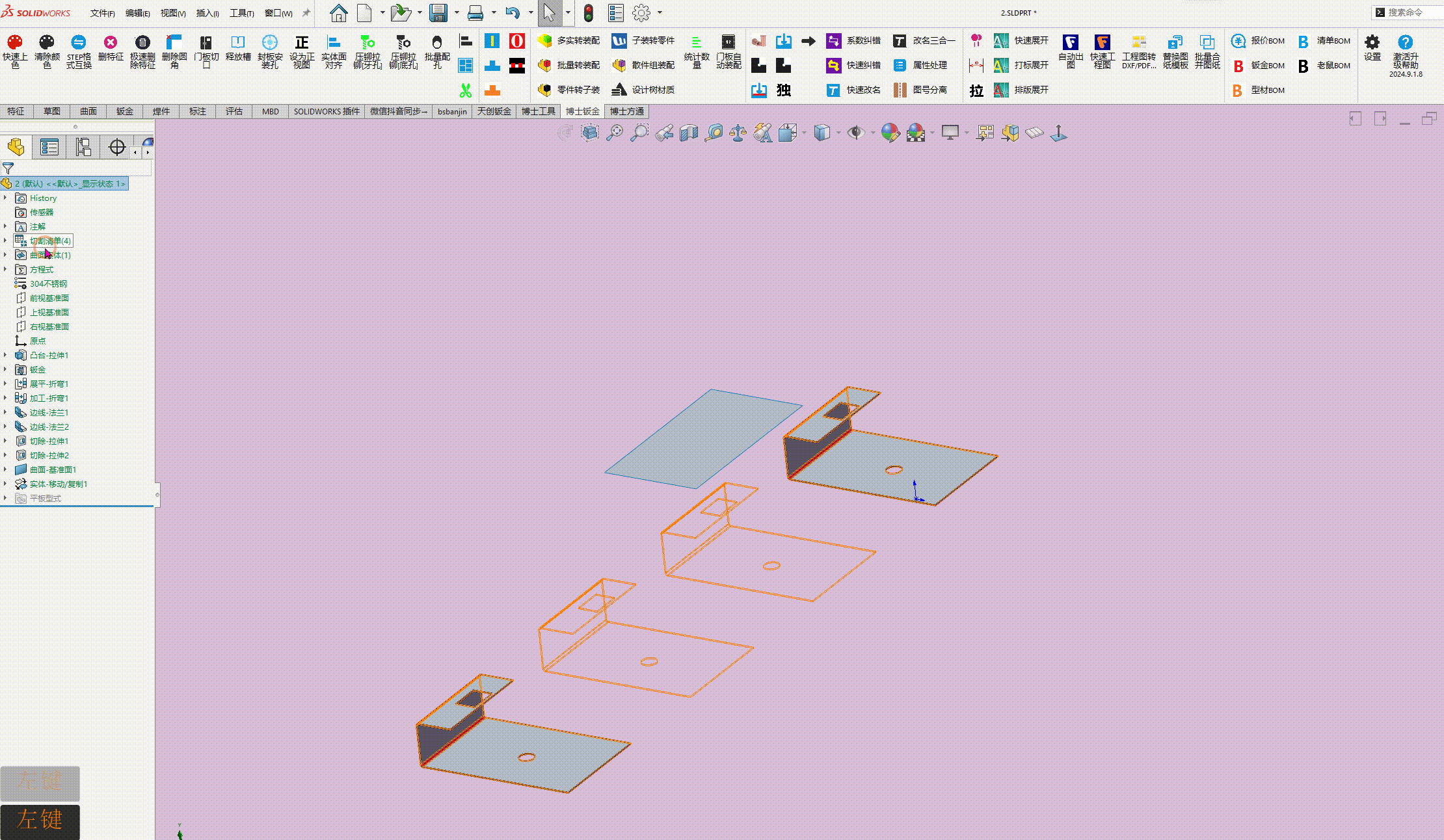Click the 搜索命令 search field
The height and width of the screenshot is (840, 1444).
[1408, 12]
